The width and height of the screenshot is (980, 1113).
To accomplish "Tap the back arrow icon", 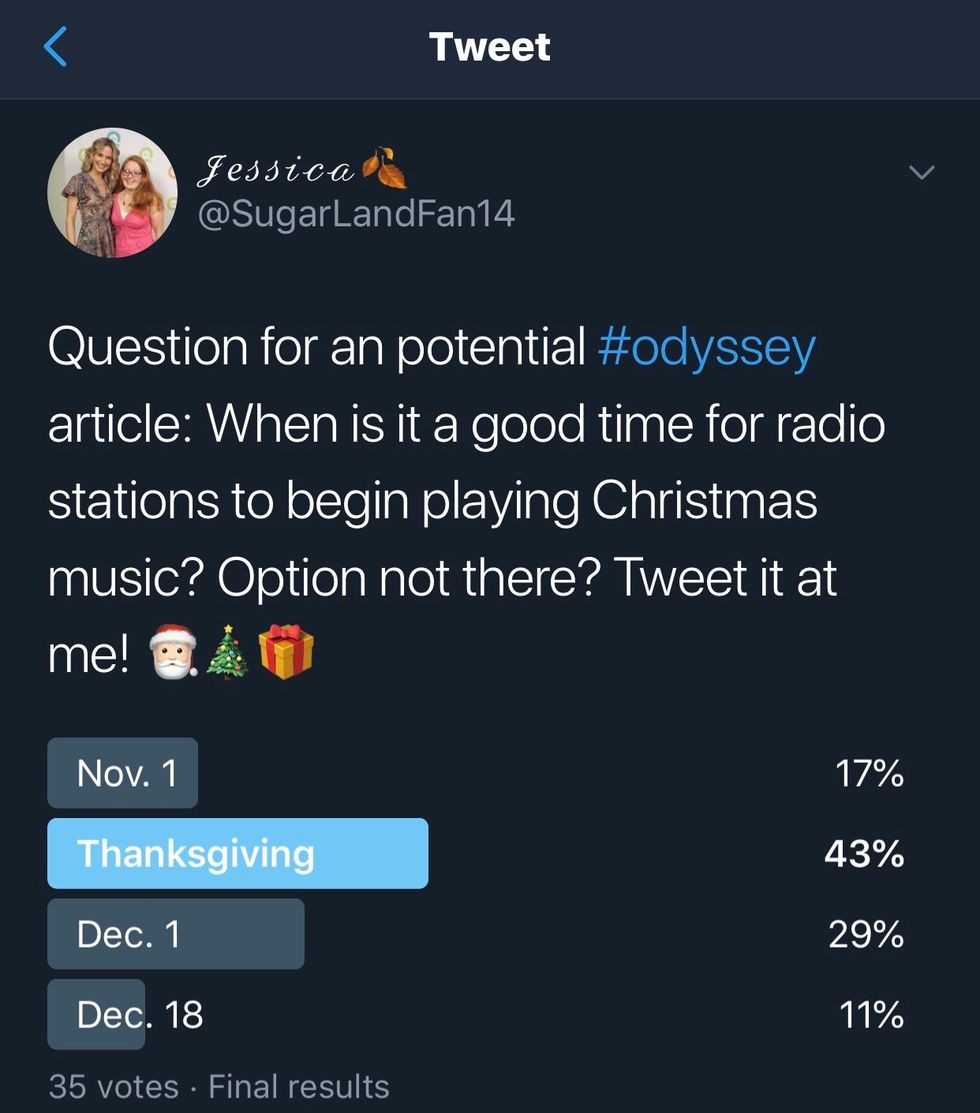I will pyautogui.click(x=56, y=47).
